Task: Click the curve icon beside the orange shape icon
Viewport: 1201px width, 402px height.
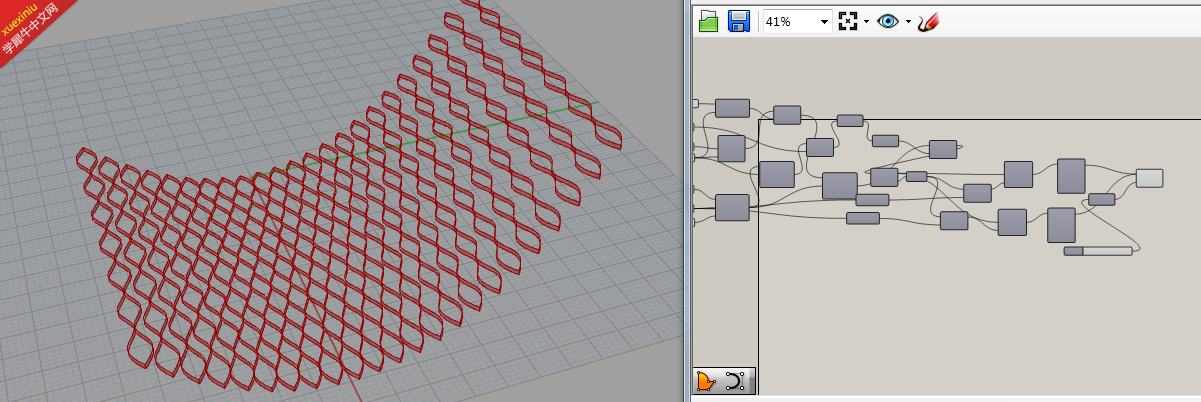Action: click(735, 381)
